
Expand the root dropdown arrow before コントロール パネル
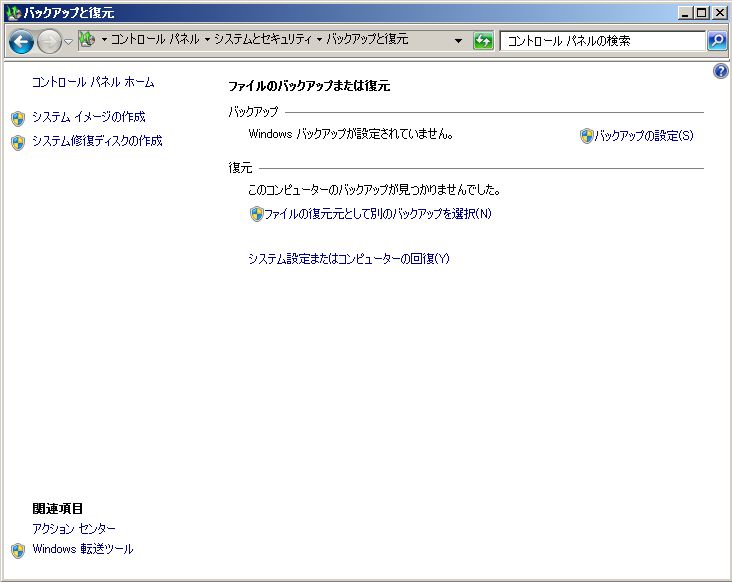click(104, 40)
